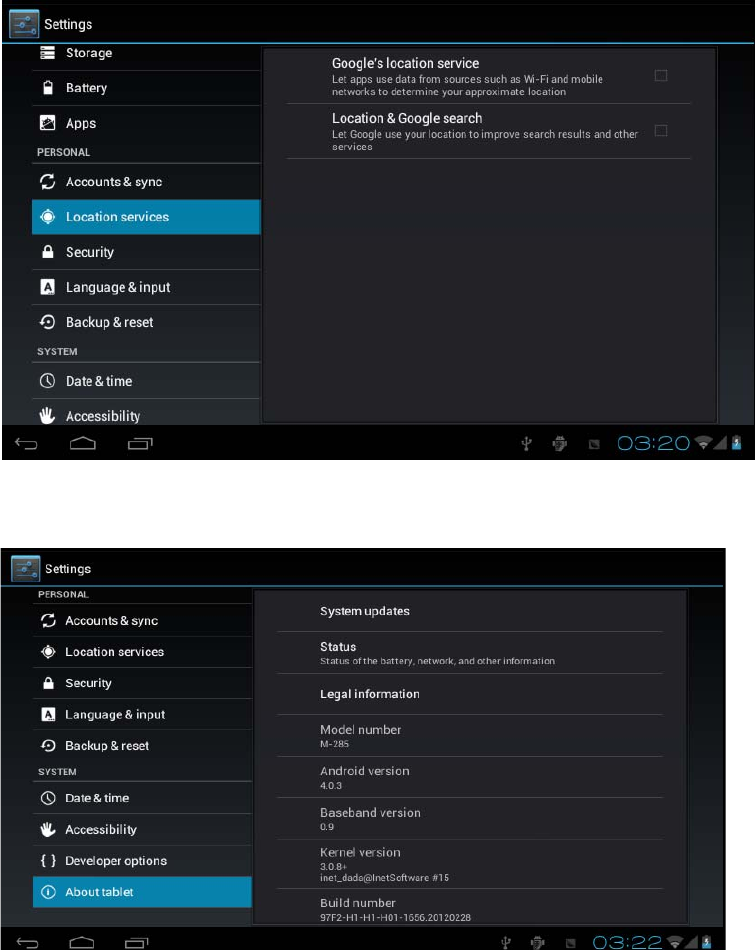755x950 pixels.
Task: Tap Model number M-285 entry
Action: coord(470,736)
